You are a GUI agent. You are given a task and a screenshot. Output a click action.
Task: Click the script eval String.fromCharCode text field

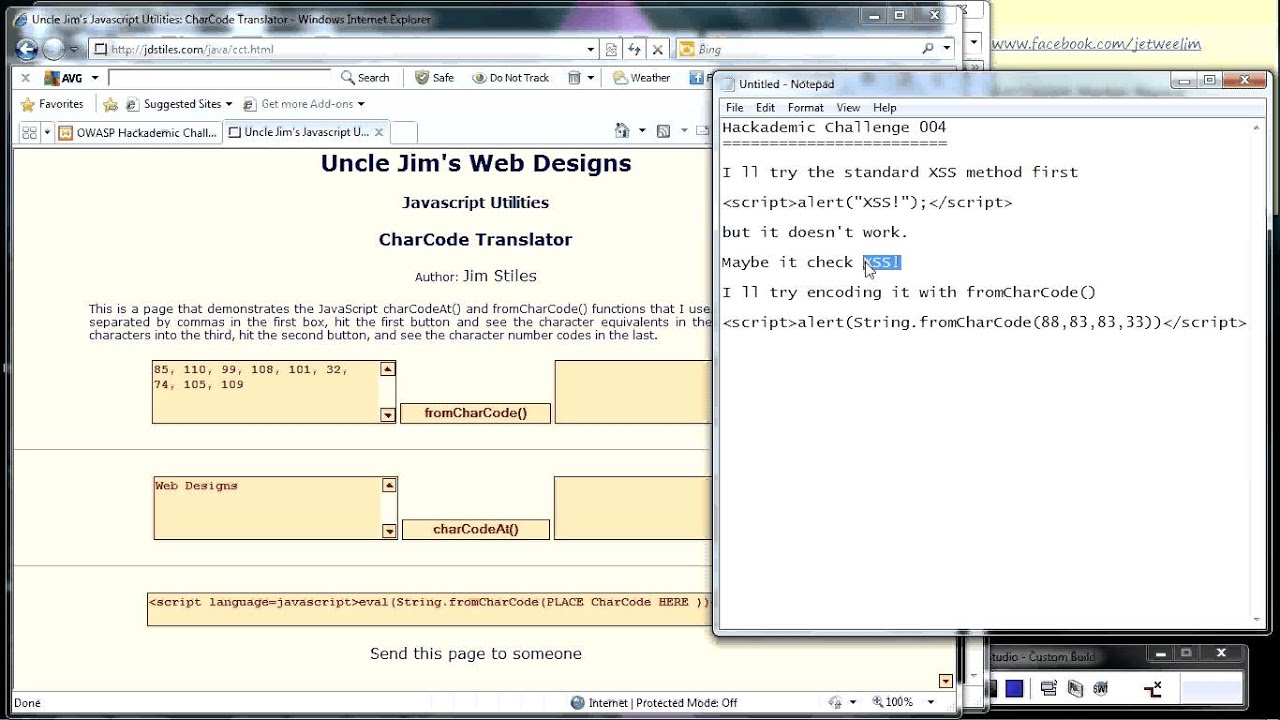pos(430,609)
